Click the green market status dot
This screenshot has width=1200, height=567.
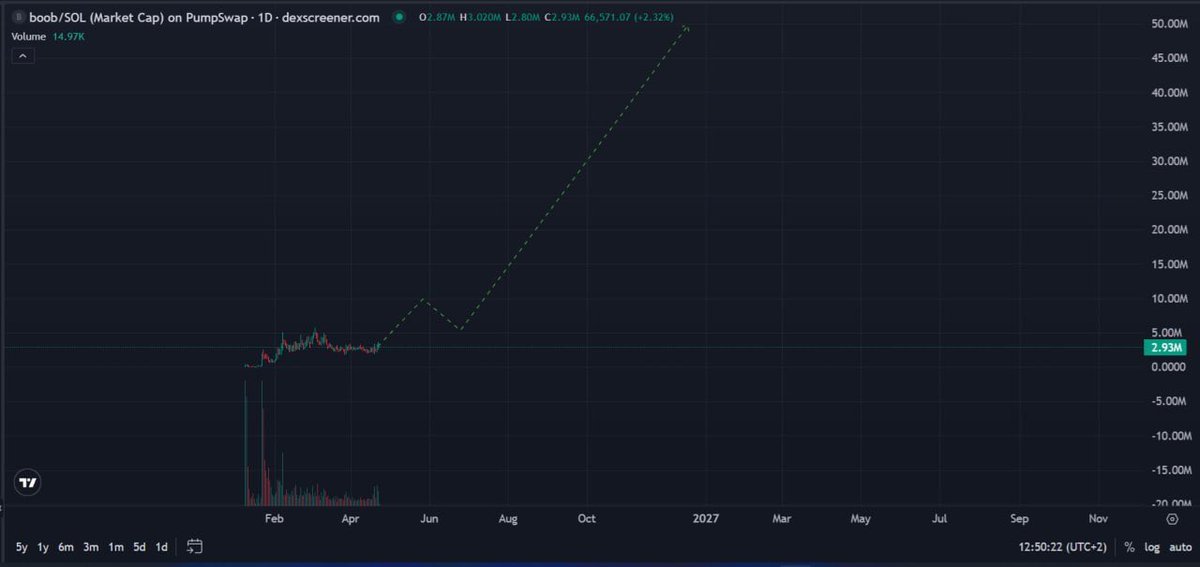401,18
